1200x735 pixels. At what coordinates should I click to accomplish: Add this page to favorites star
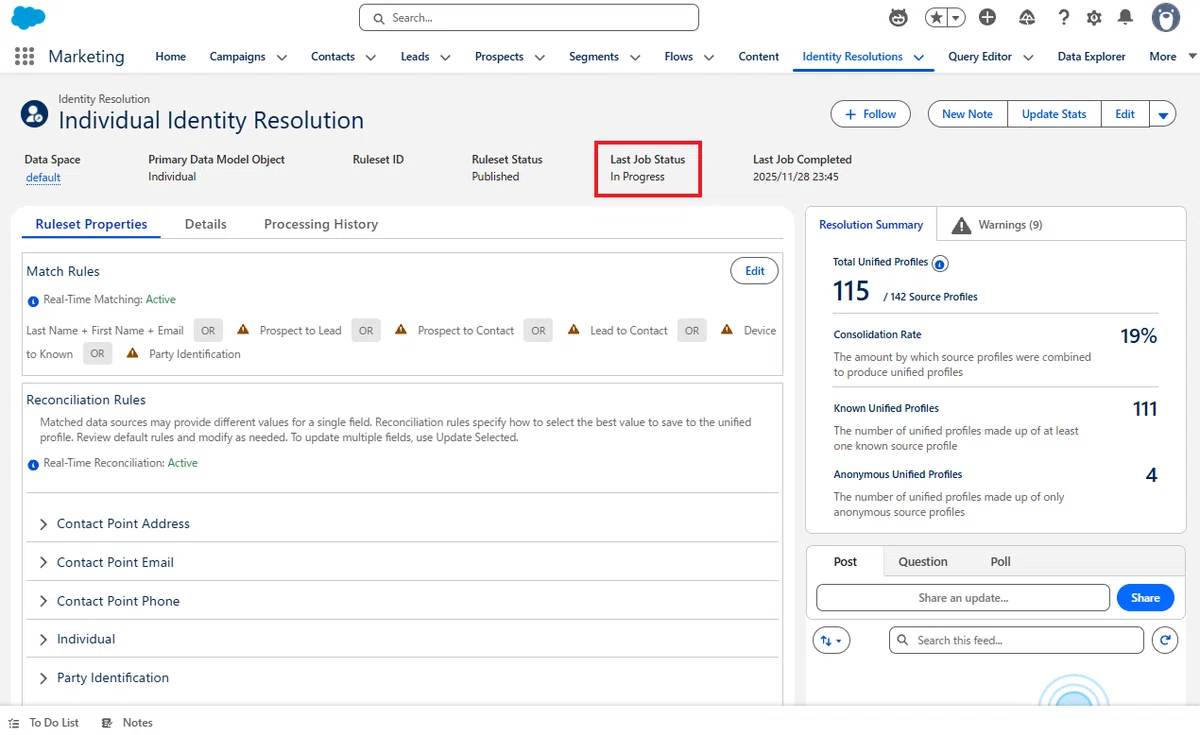(936, 17)
